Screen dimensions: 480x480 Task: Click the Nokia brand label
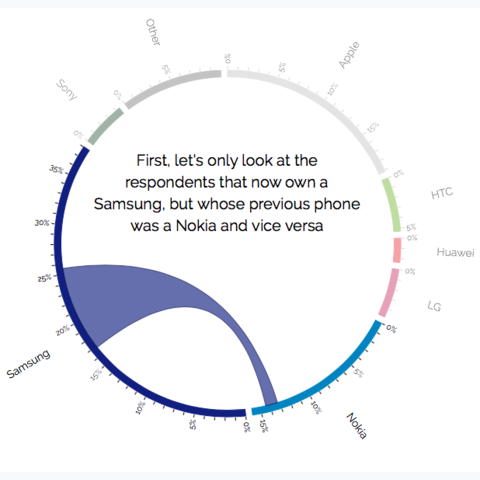[357, 426]
